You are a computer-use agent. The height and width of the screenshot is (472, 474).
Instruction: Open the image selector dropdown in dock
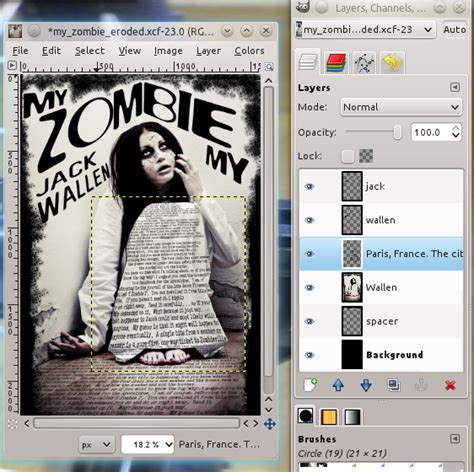[366, 30]
